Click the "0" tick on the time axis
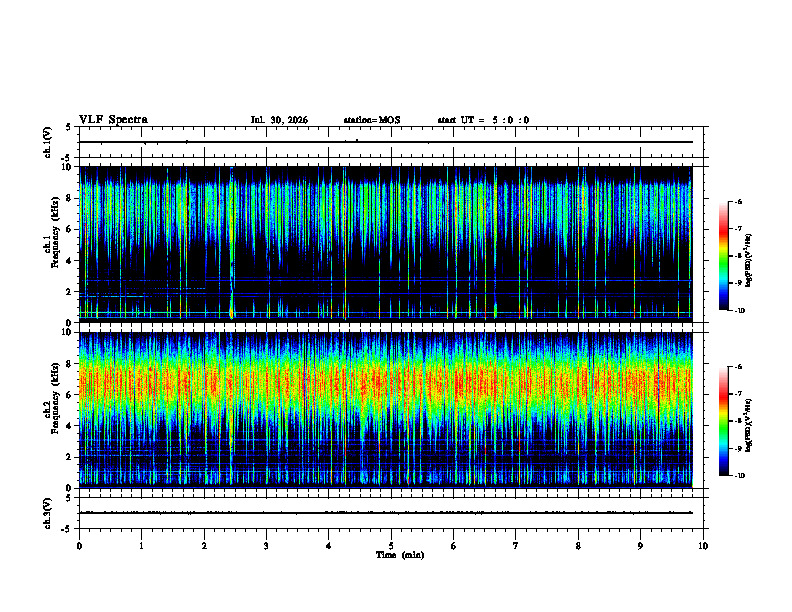Screen dimensions: 792x612 pos(79,546)
